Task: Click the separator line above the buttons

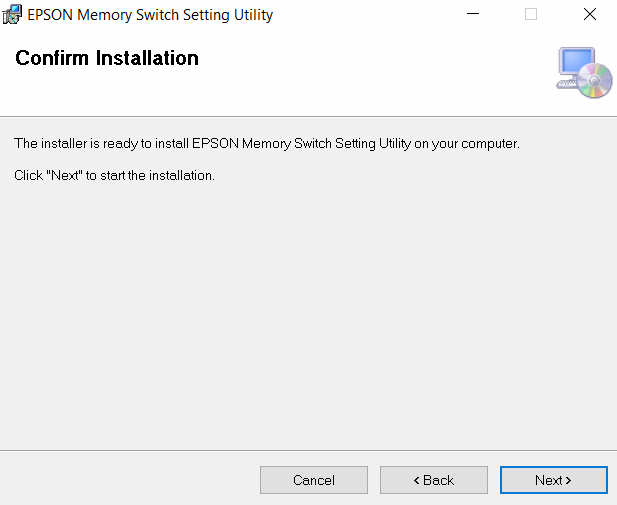Action: [x=308, y=450]
